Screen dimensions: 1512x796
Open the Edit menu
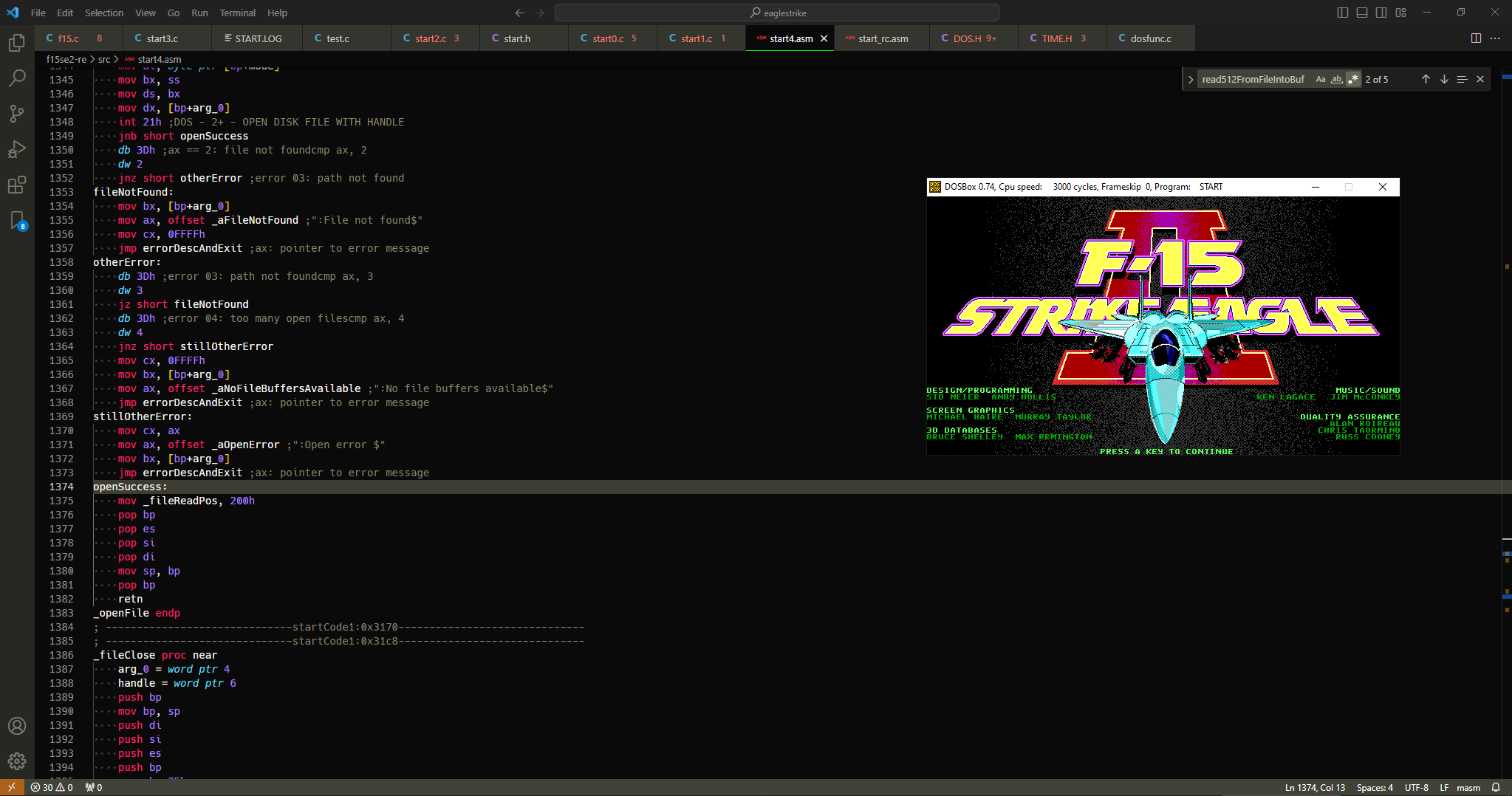point(65,13)
